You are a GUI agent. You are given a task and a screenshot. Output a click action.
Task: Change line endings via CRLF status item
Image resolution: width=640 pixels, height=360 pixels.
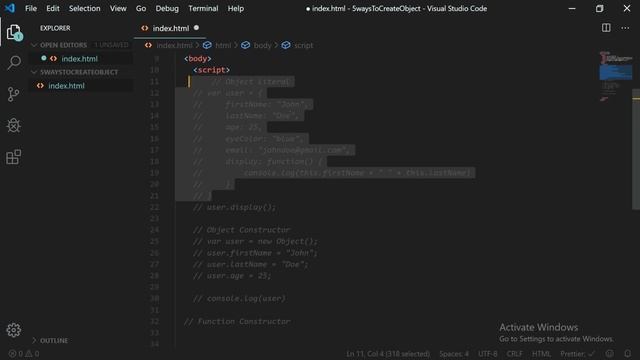[x=514, y=353]
